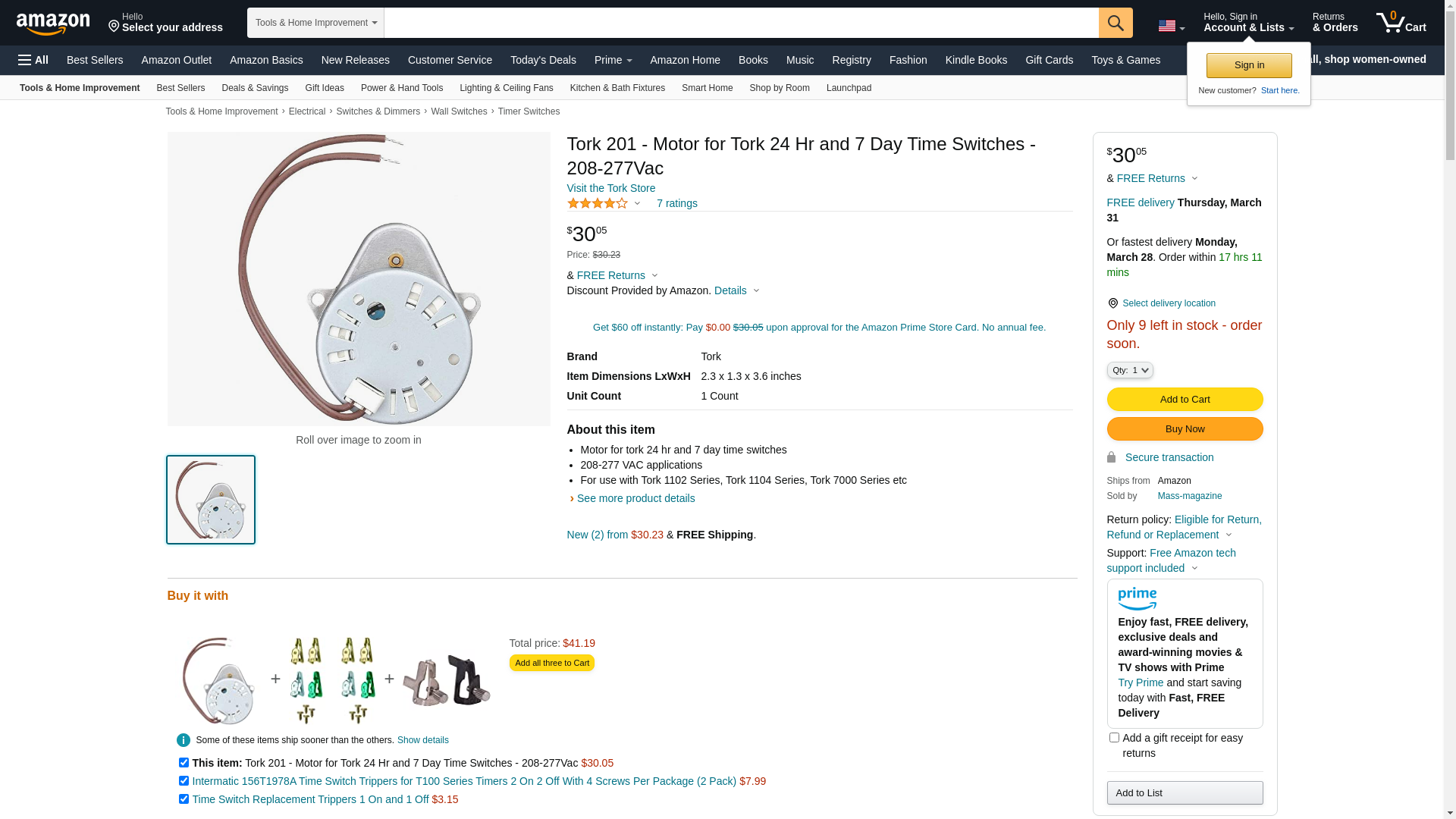Open the All hamburger menu
The width and height of the screenshot is (1456, 819).
coord(33,60)
